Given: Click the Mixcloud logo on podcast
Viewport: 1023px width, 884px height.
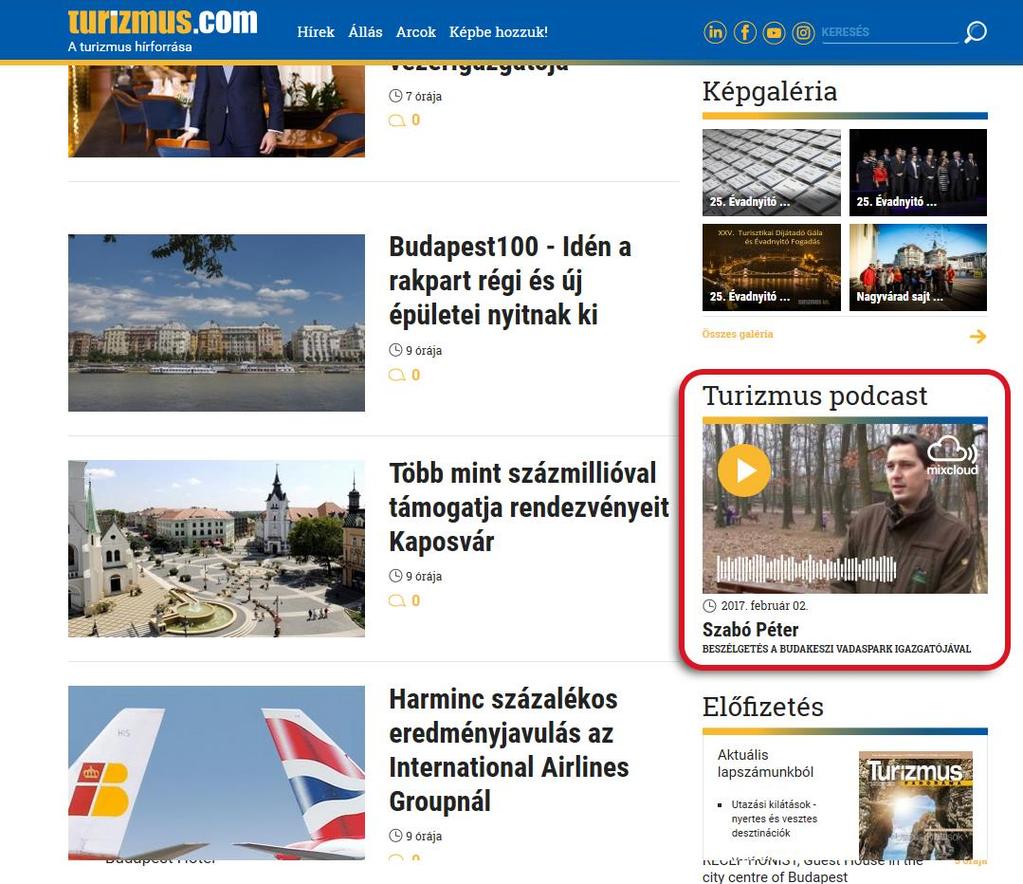Looking at the screenshot, I should coord(953,455).
